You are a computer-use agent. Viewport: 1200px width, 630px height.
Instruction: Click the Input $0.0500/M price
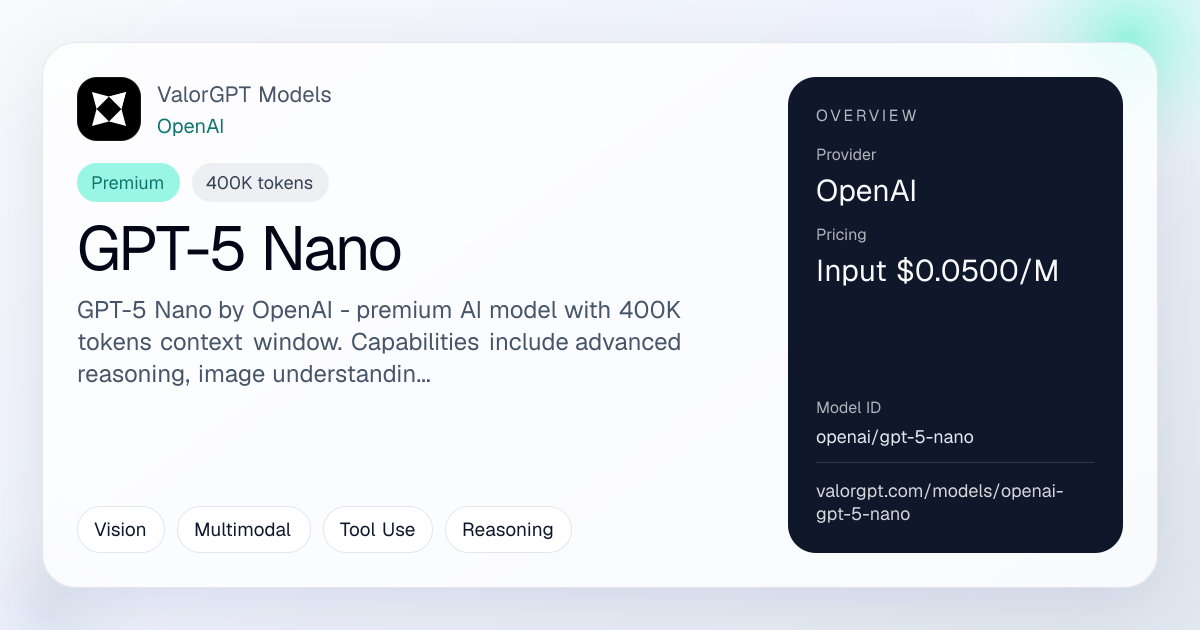(x=937, y=271)
